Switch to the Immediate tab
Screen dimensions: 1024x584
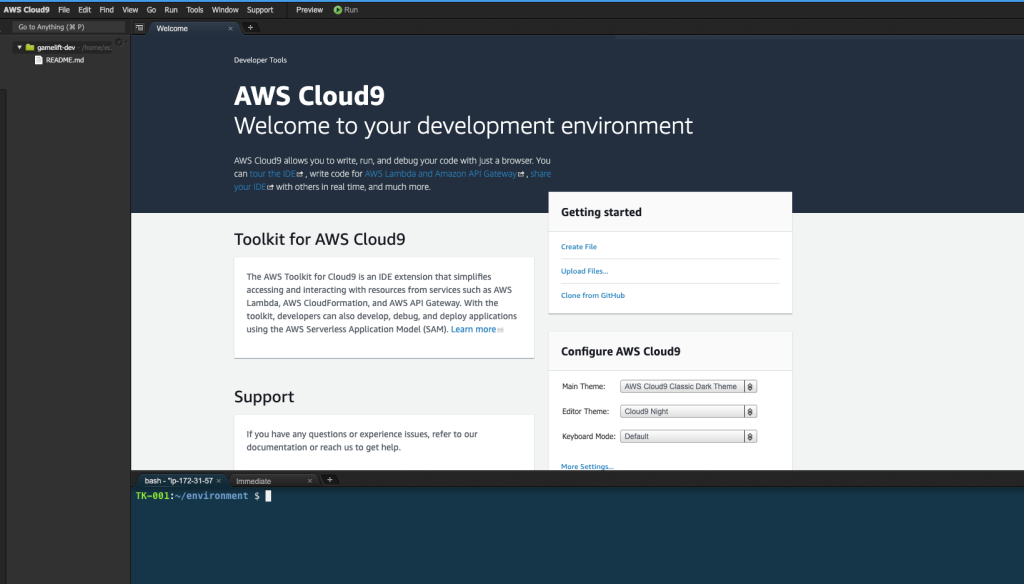coord(253,481)
